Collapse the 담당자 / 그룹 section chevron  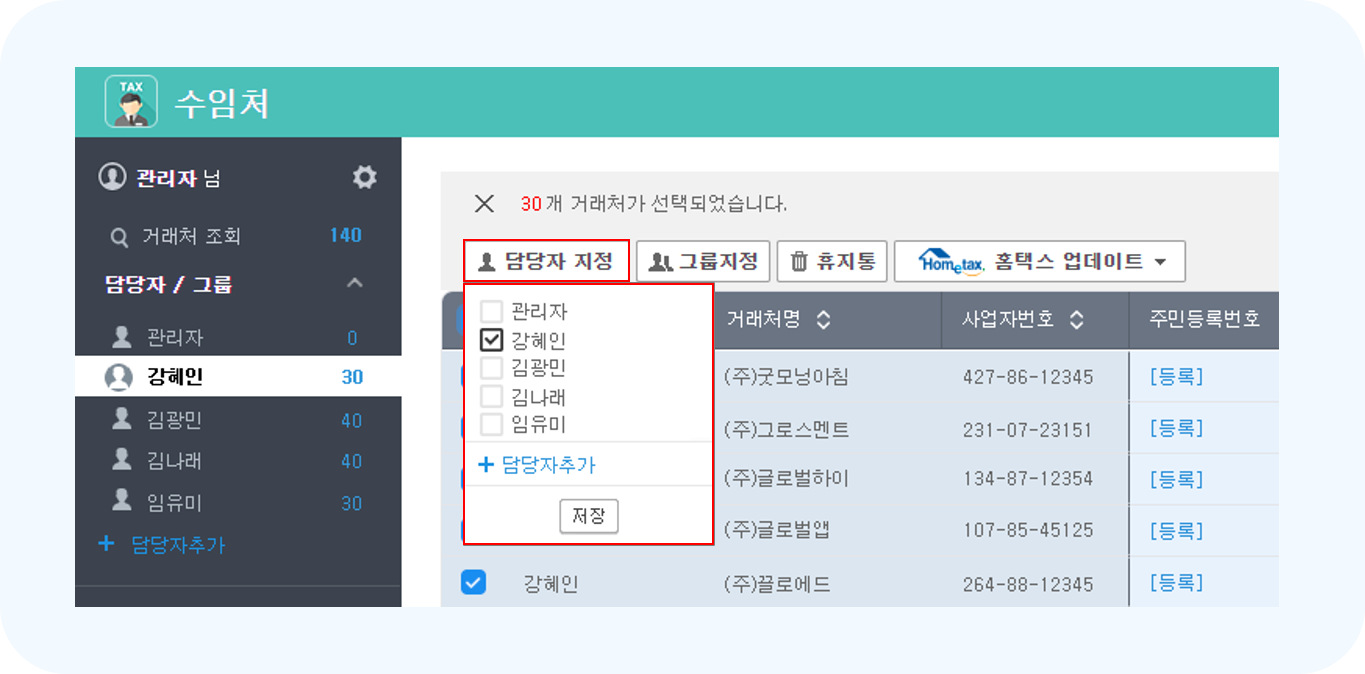click(x=354, y=284)
